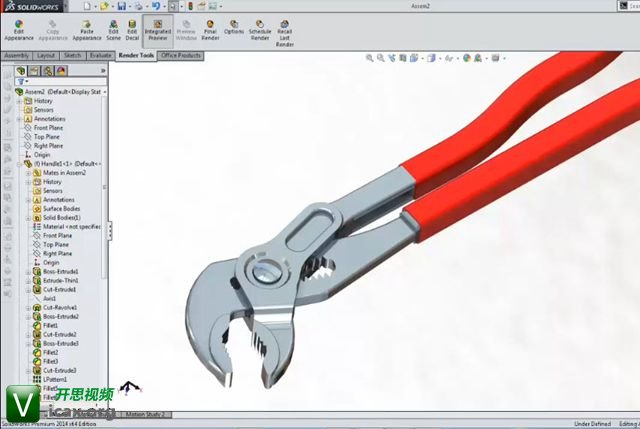Start Final Render
640x429 pixels.
210,31
